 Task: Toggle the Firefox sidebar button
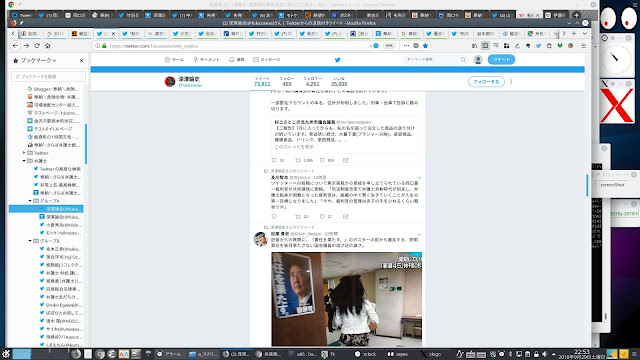click(485, 46)
